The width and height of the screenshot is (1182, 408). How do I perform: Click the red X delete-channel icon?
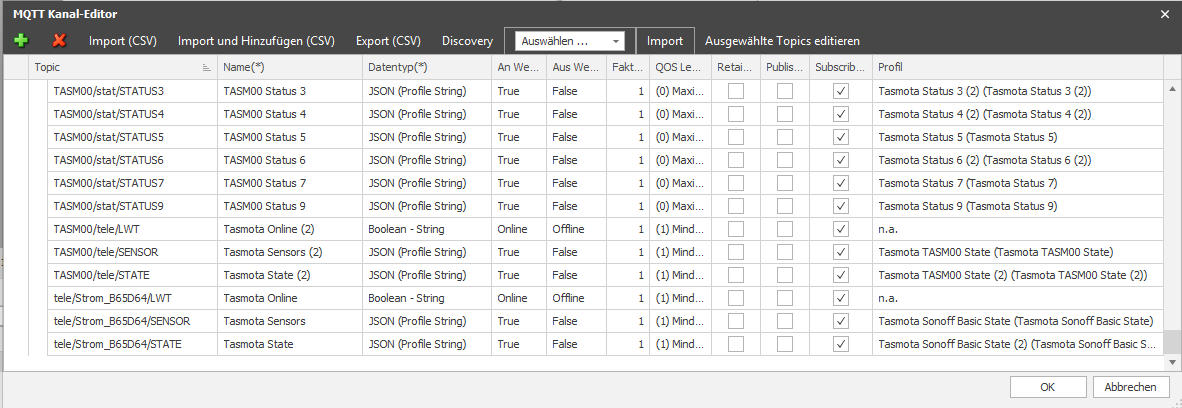(x=59, y=41)
